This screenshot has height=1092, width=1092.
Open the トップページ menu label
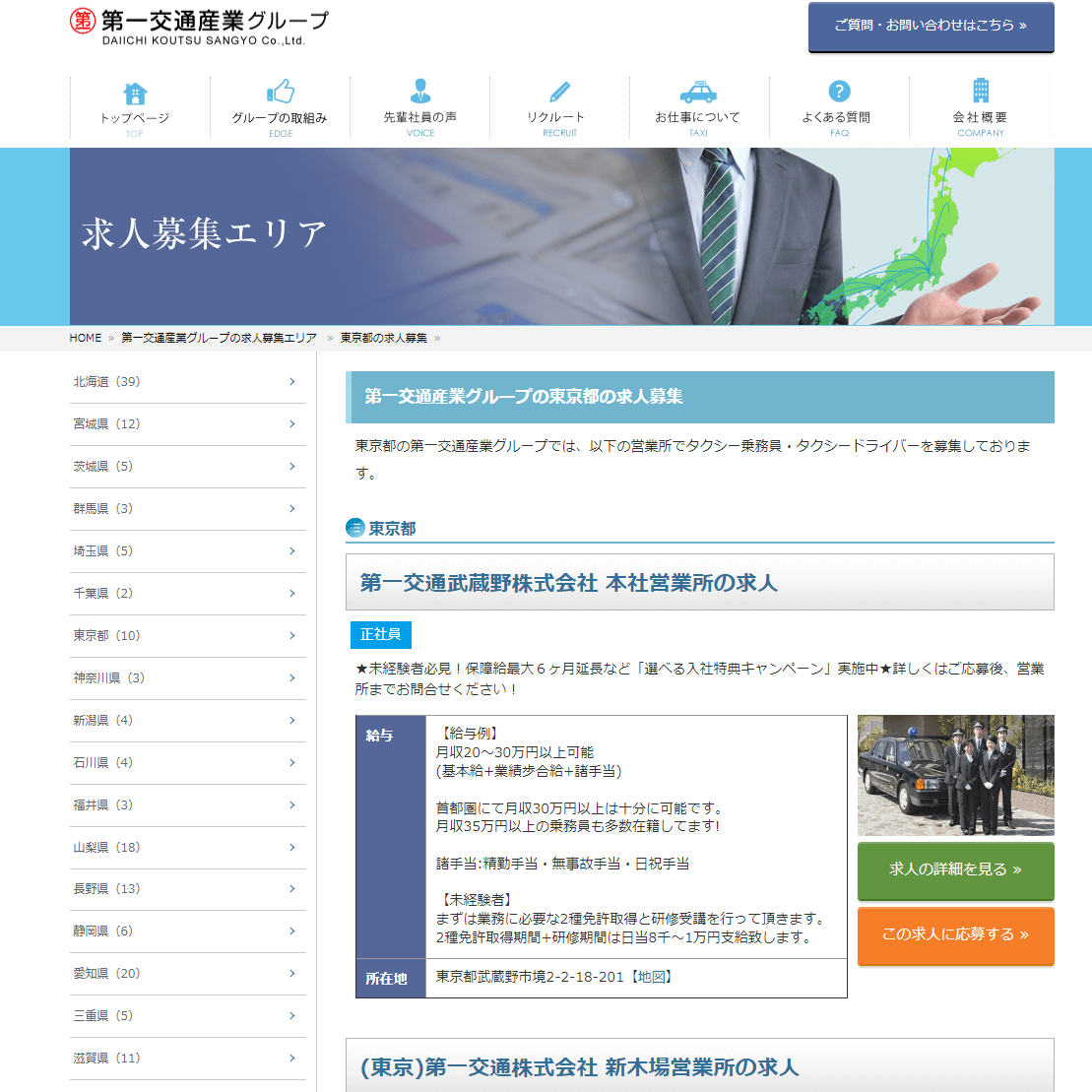click(135, 118)
